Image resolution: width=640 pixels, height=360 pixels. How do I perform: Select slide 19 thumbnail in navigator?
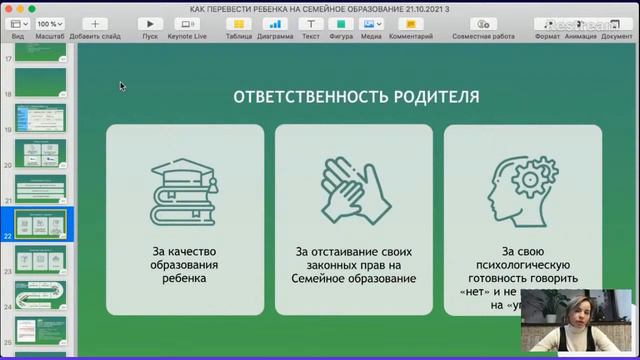coord(40,118)
